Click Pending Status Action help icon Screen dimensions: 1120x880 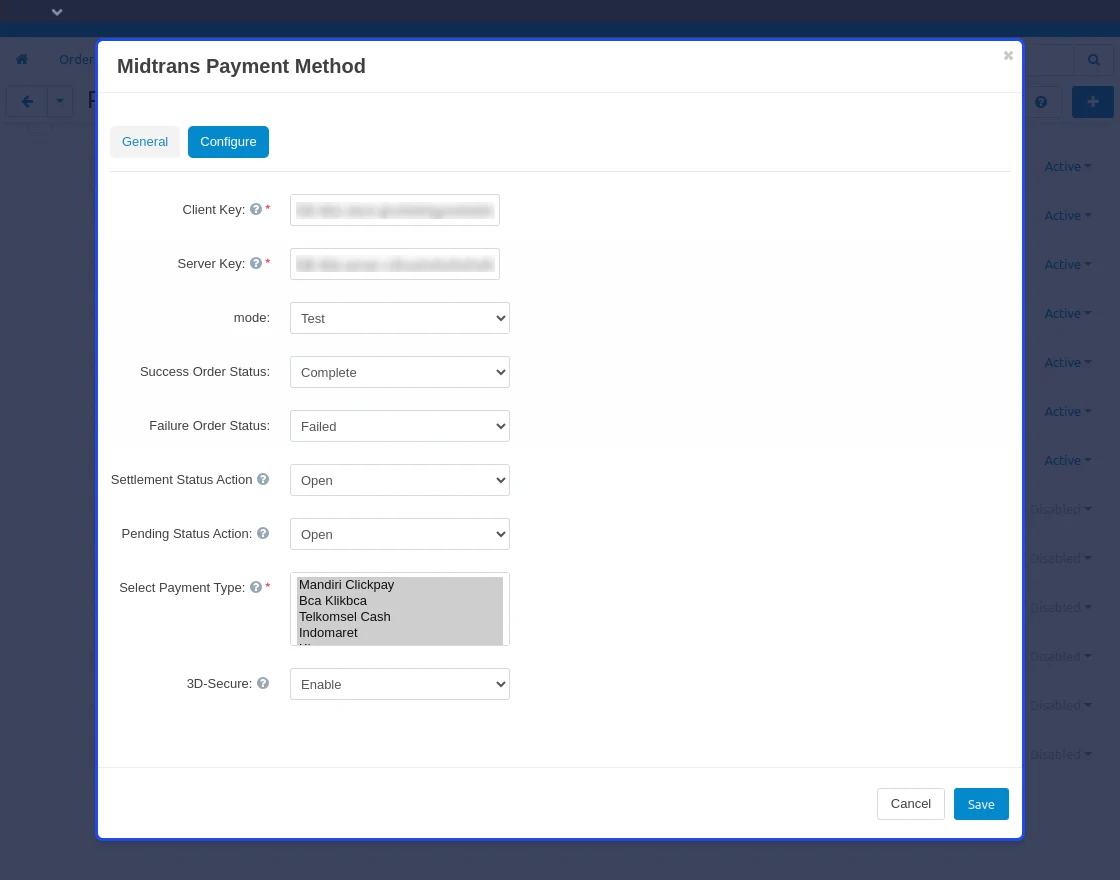(263, 534)
